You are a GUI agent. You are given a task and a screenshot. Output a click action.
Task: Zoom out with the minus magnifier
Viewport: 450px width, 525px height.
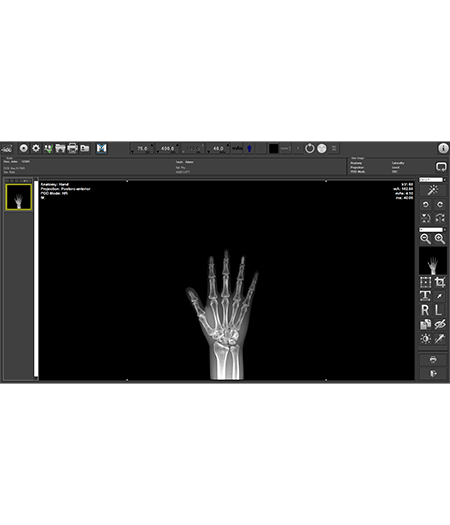click(426, 239)
